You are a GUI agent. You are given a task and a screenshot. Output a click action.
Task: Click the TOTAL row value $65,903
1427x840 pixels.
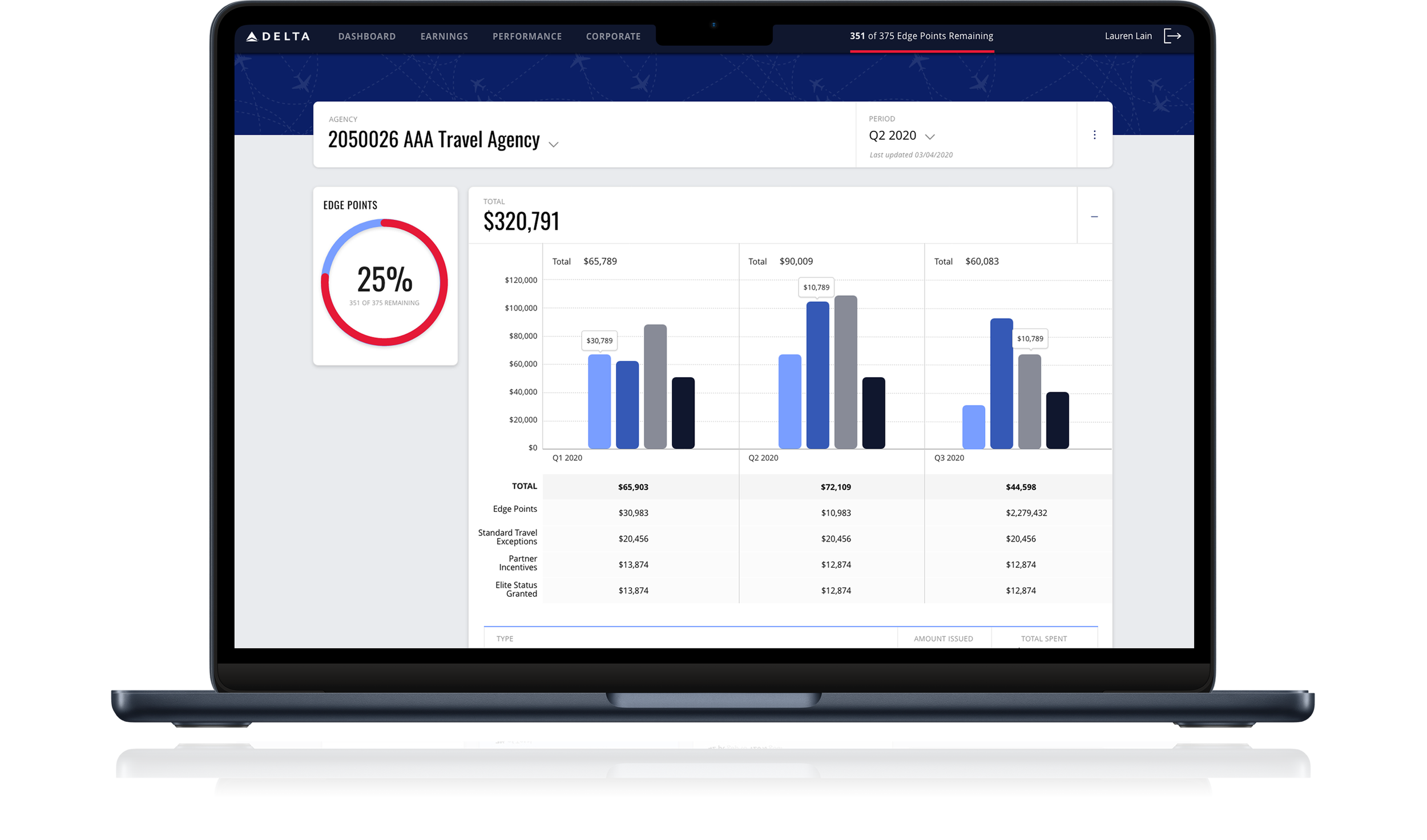click(633, 487)
